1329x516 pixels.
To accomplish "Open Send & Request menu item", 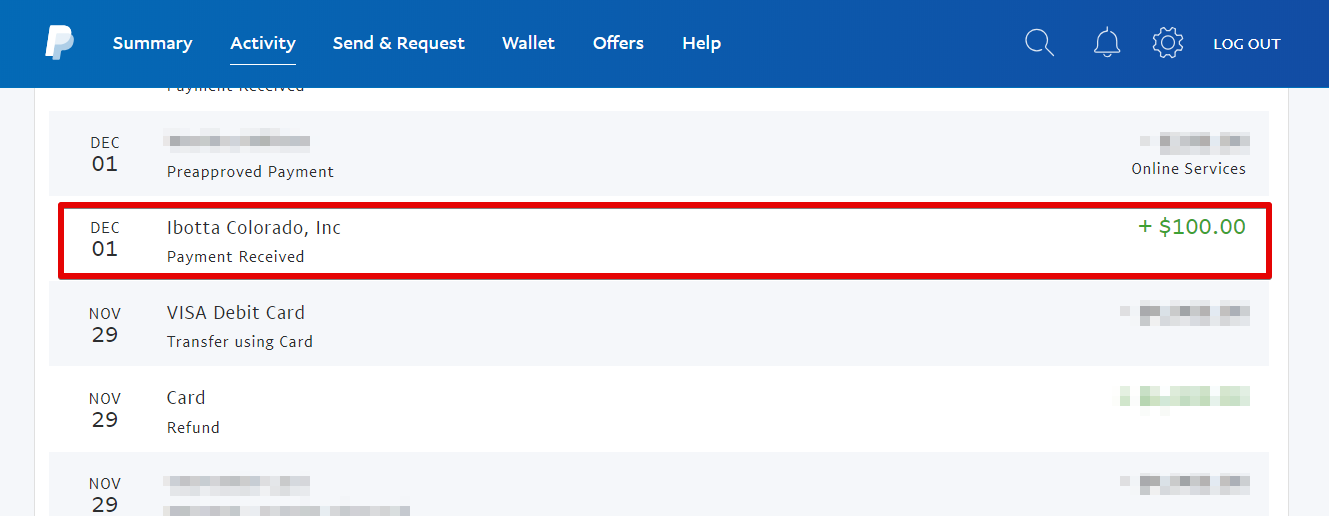I will (399, 43).
